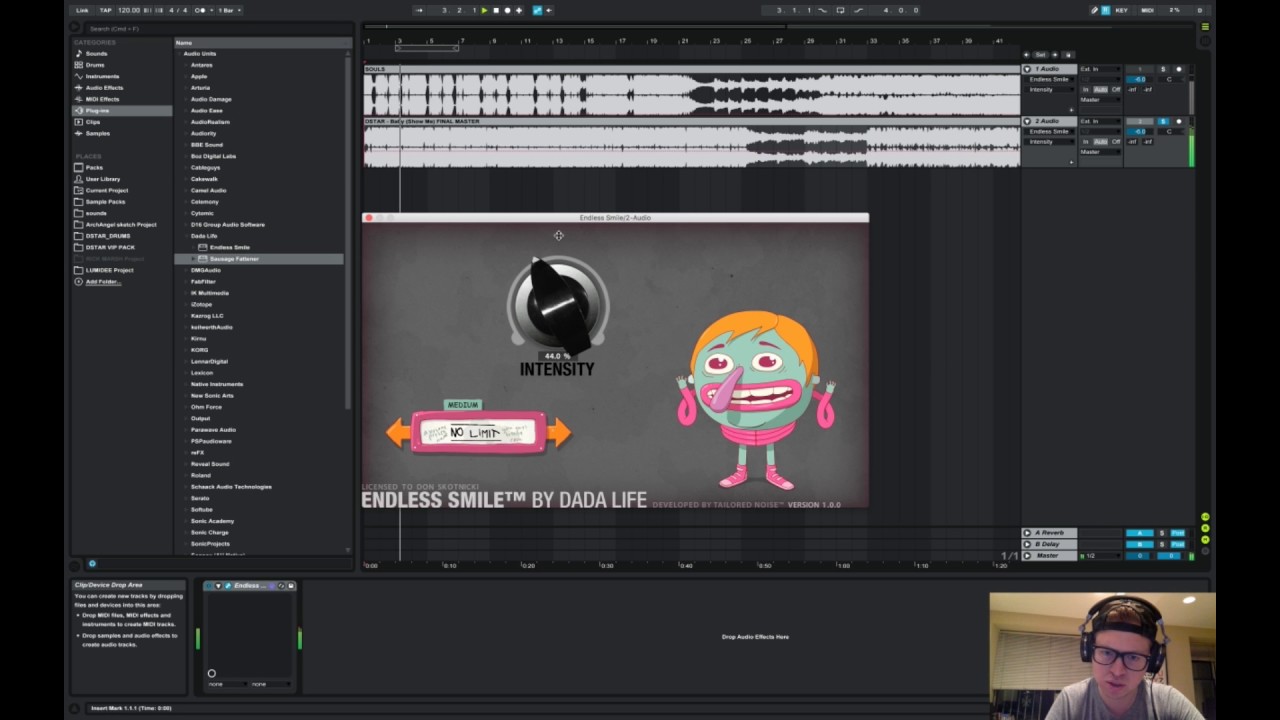Arm the 1 Audio track for recording
Image resolution: width=1280 pixels, height=720 pixels.
[x=1179, y=69]
